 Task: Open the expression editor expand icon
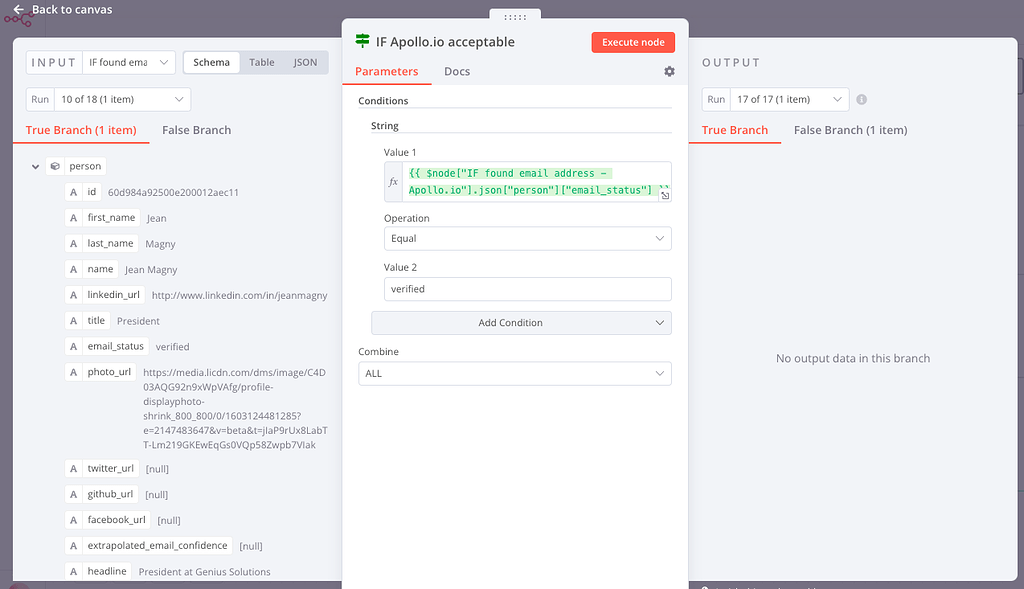[x=665, y=196]
